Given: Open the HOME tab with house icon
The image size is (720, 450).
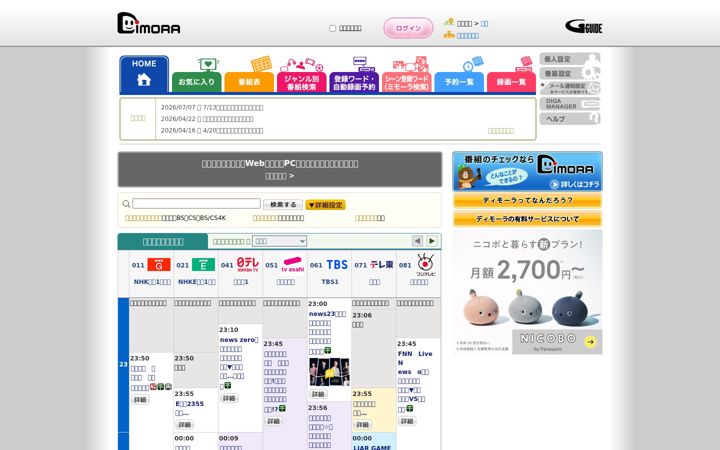Looking at the screenshot, I should click(x=144, y=75).
